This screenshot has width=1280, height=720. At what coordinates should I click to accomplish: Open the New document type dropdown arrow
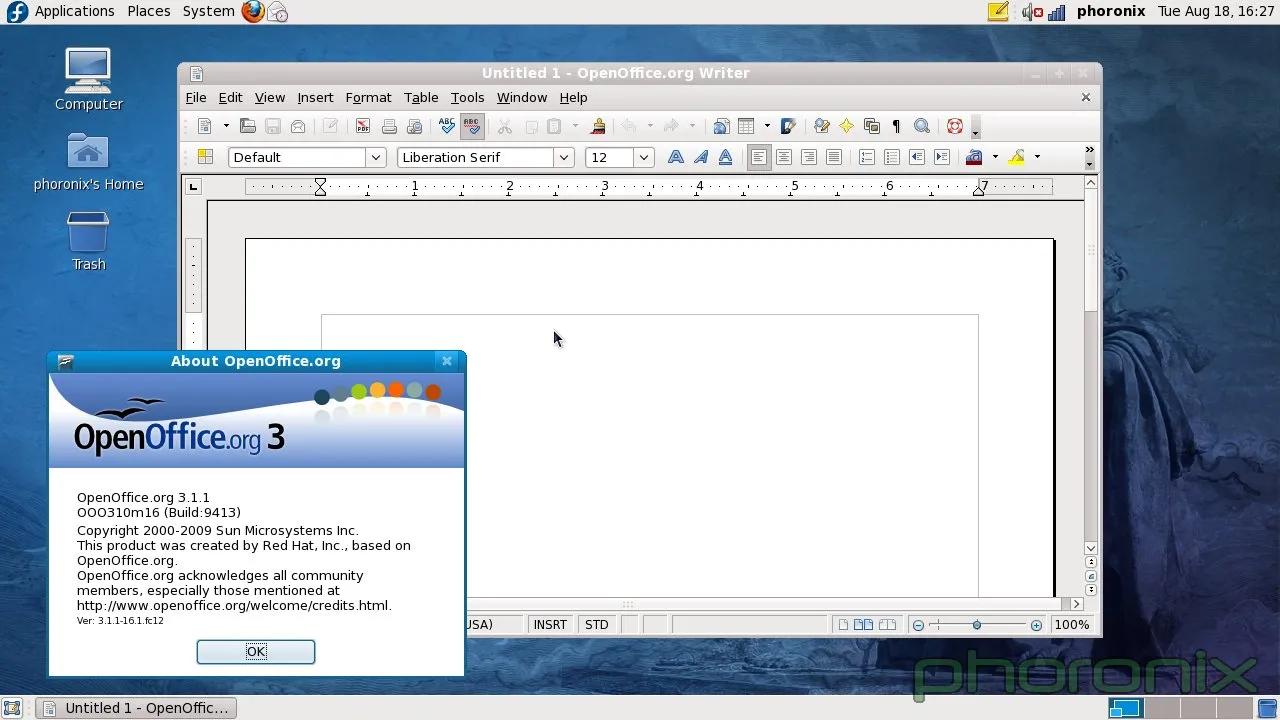coord(226,126)
